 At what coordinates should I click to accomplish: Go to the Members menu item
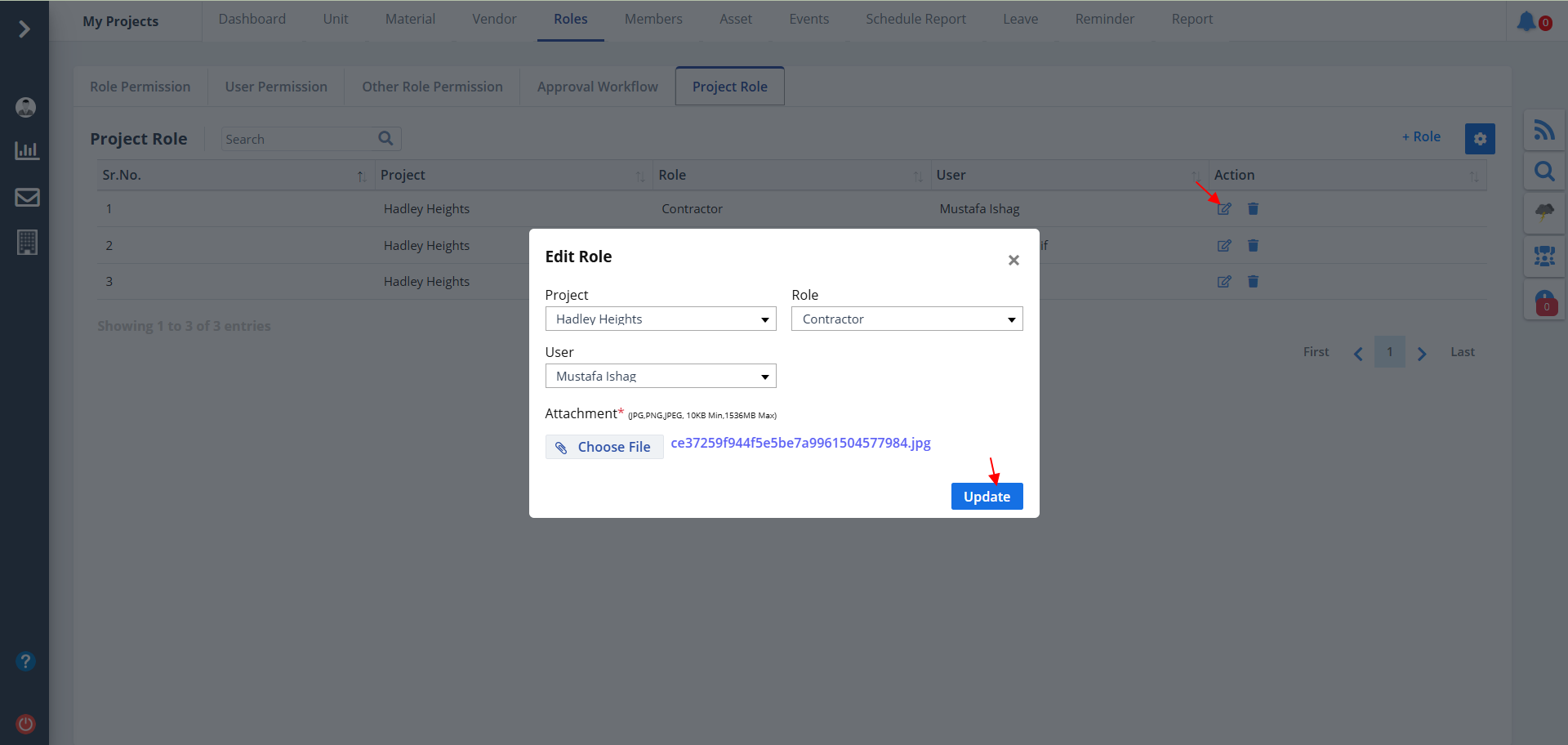click(x=653, y=20)
